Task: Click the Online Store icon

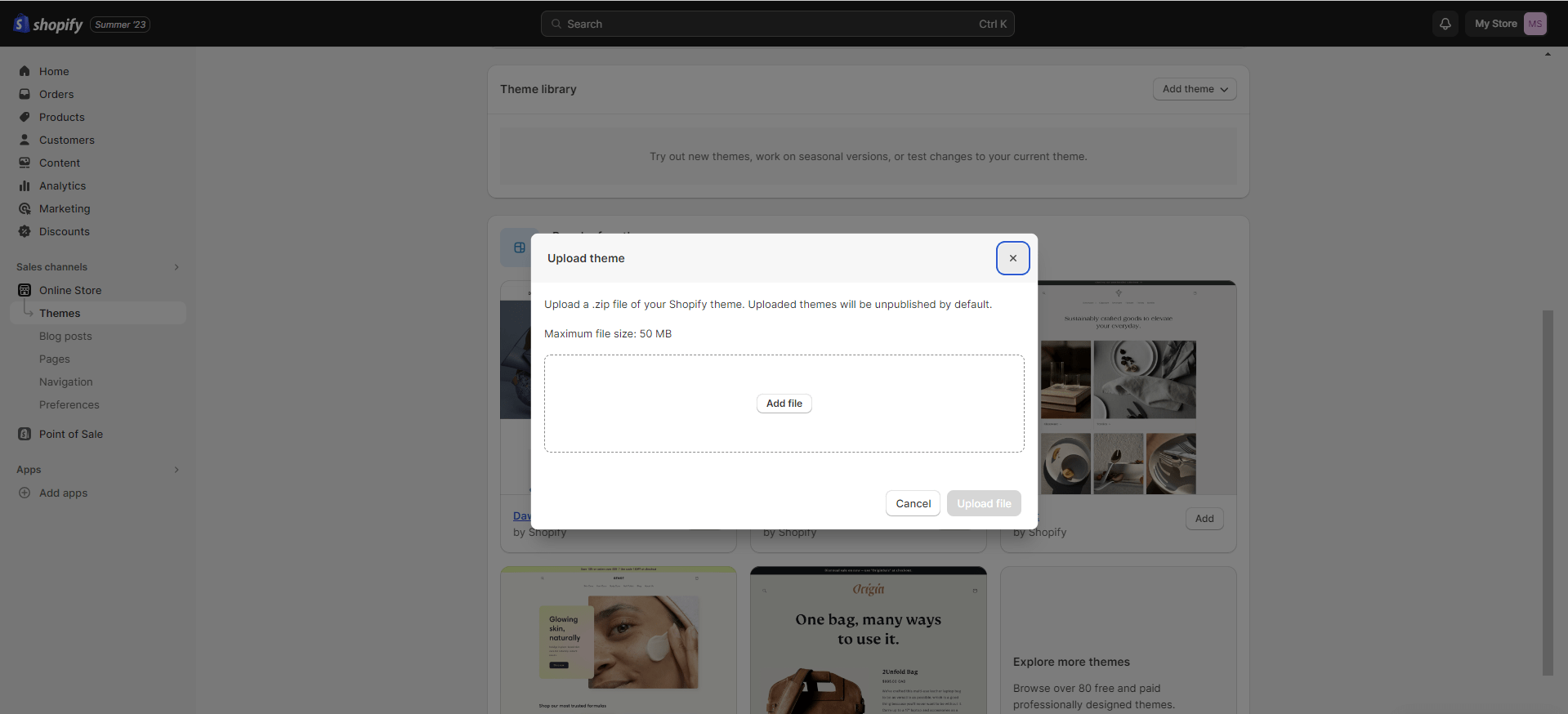Action: (x=25, y=290)
